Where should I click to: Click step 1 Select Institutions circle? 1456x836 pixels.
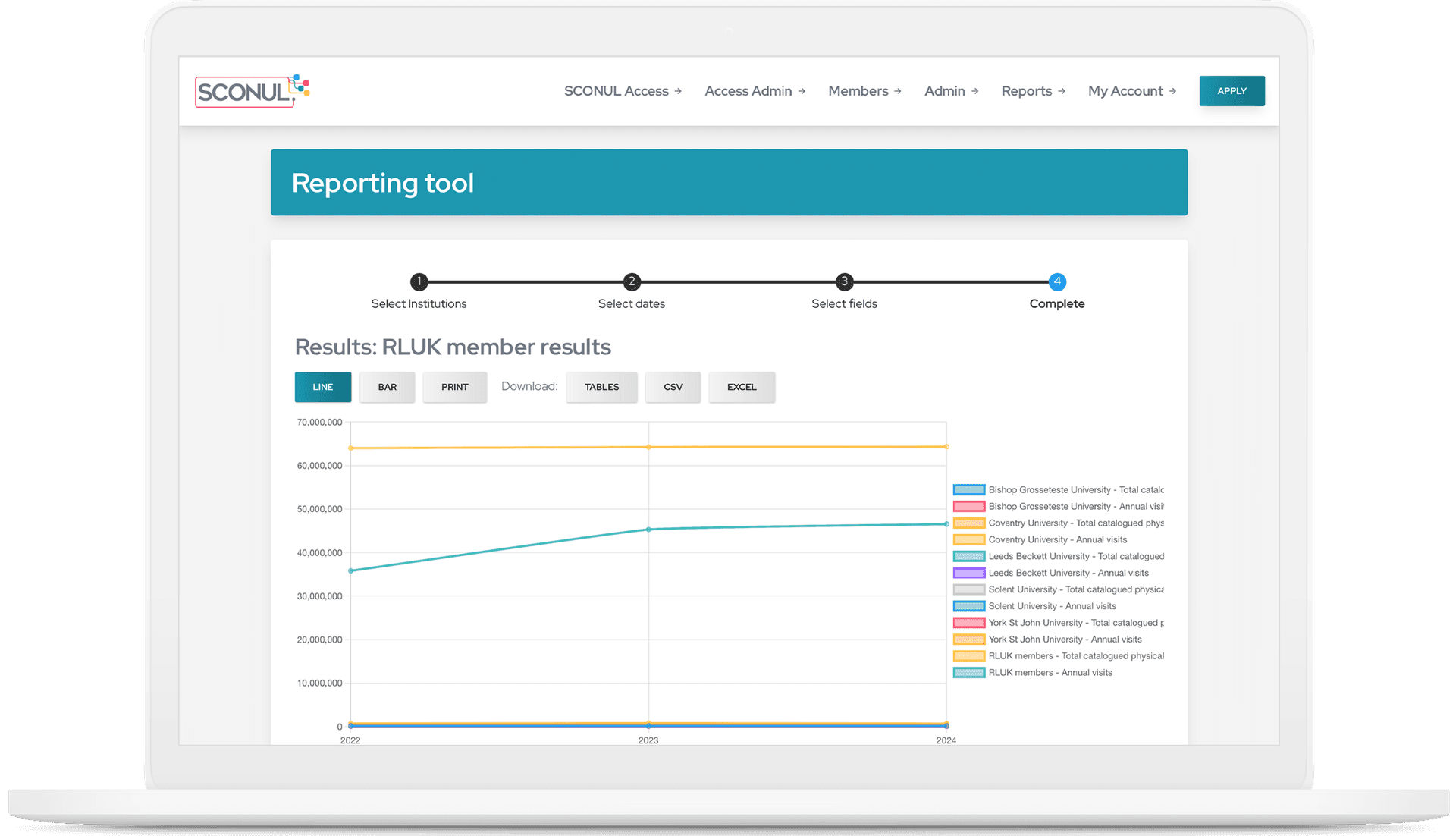[x=419, y=281]
